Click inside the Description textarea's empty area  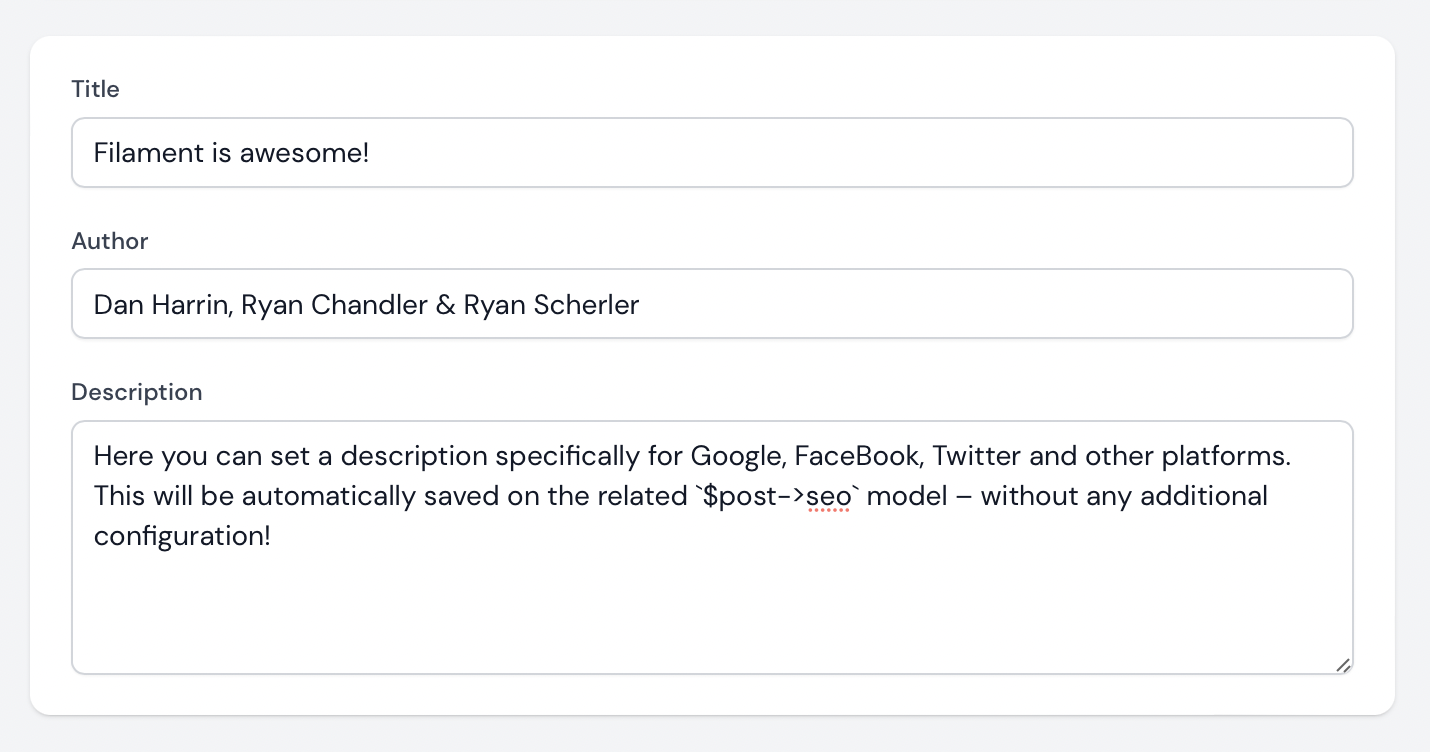click(x=710, y=610)
